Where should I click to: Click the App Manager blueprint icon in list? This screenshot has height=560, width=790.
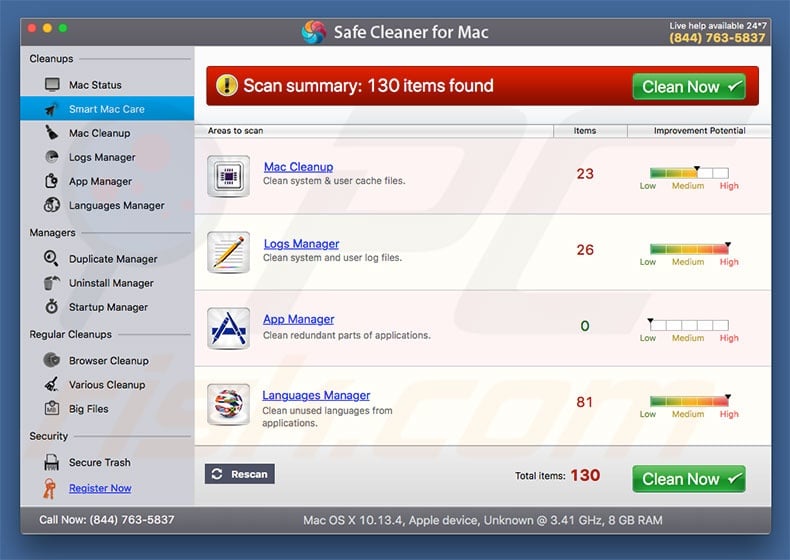(228, 328)
